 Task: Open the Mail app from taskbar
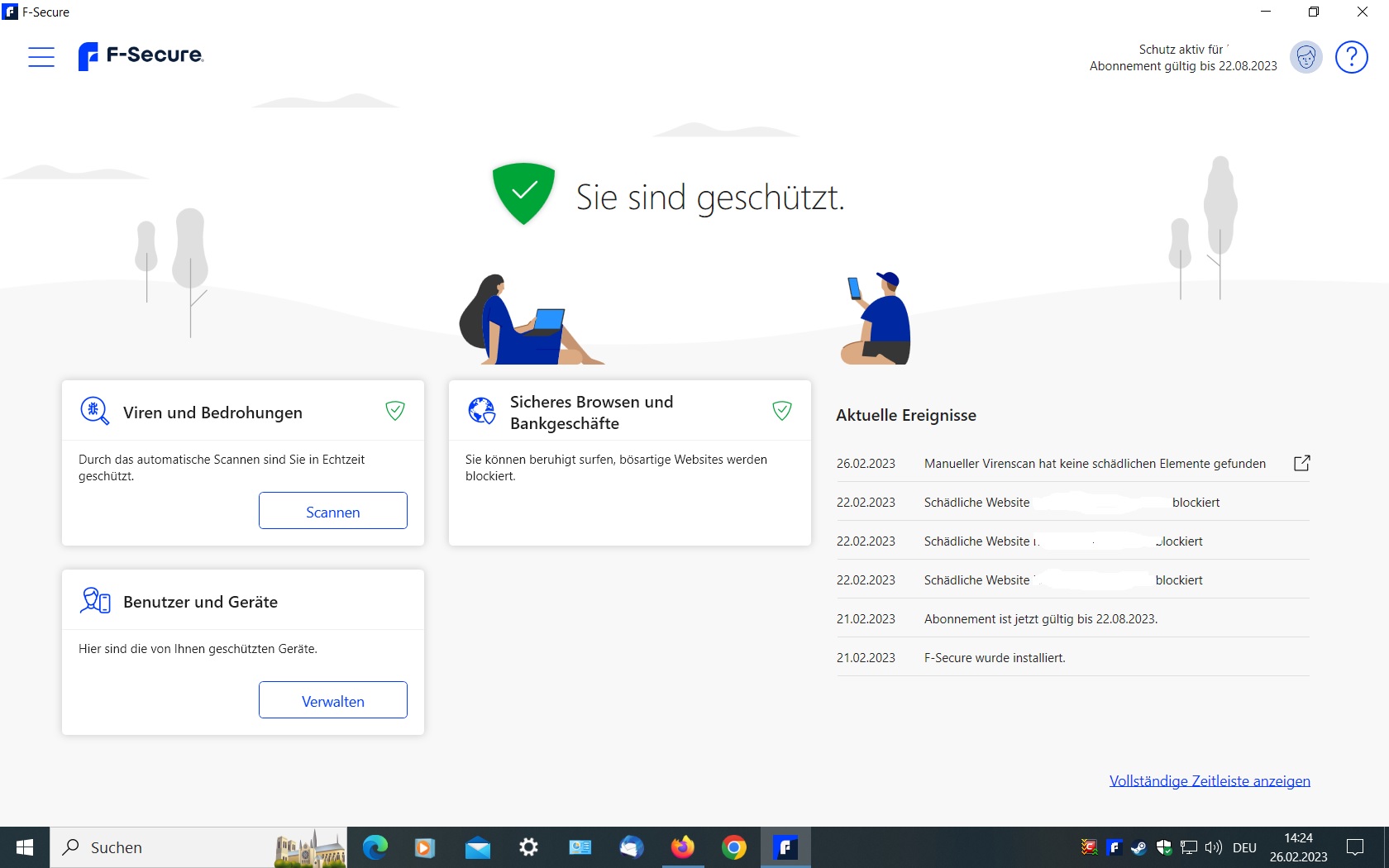477,847
